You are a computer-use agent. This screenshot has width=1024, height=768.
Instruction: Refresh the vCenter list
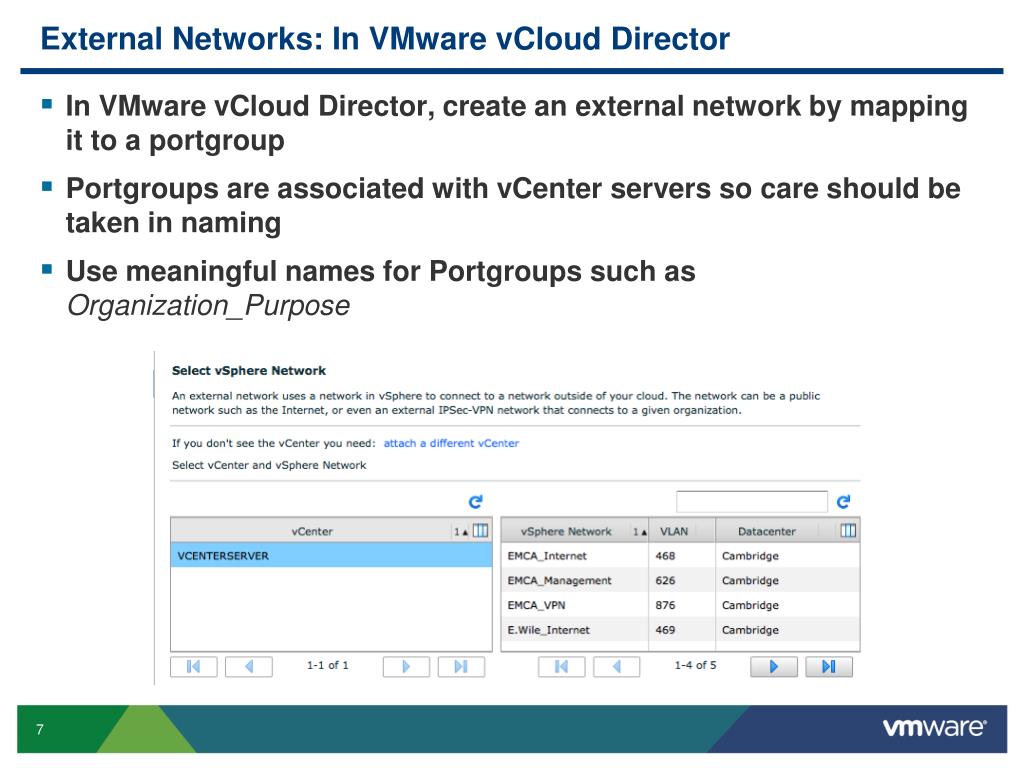pos(475,502)
